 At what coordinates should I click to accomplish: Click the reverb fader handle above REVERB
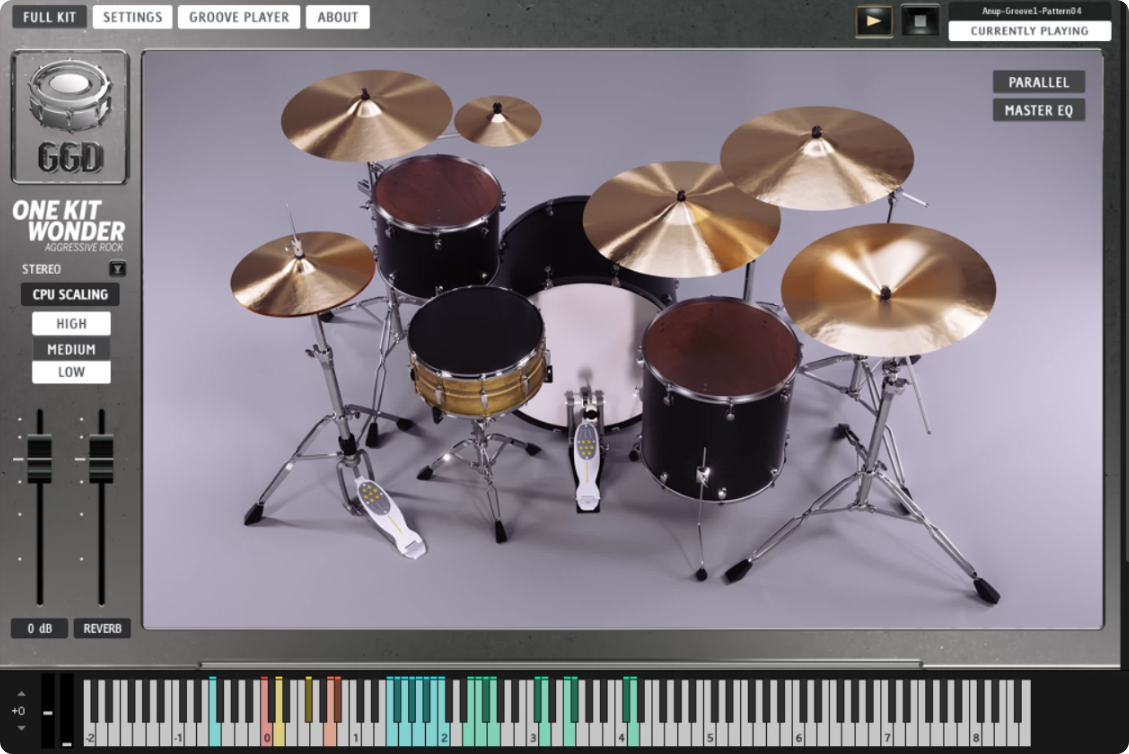tap(102, 459)
